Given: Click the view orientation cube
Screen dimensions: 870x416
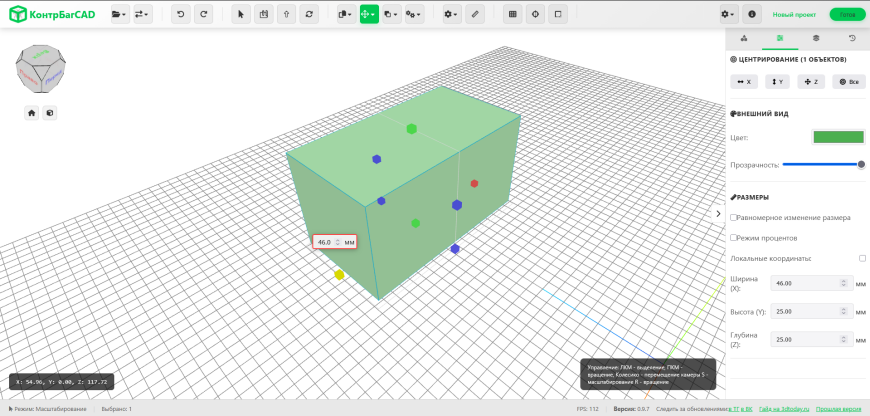Looking at the screenshot, I should click(x=41, y=69).
